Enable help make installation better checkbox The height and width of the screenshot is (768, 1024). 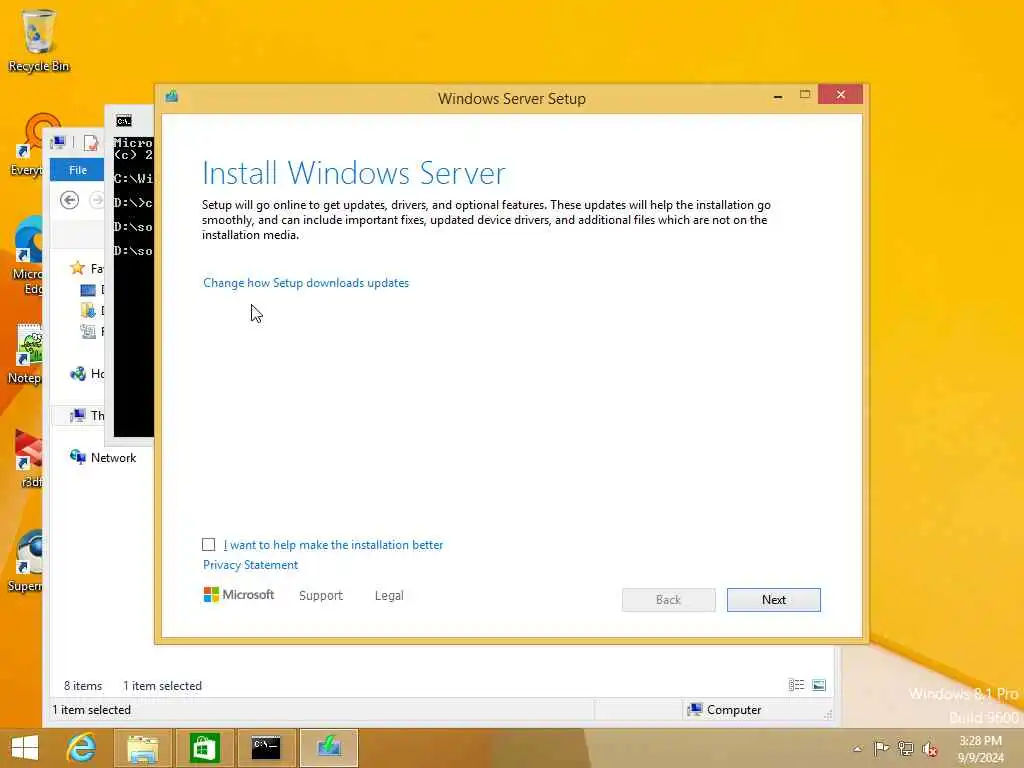pos(208,545)
